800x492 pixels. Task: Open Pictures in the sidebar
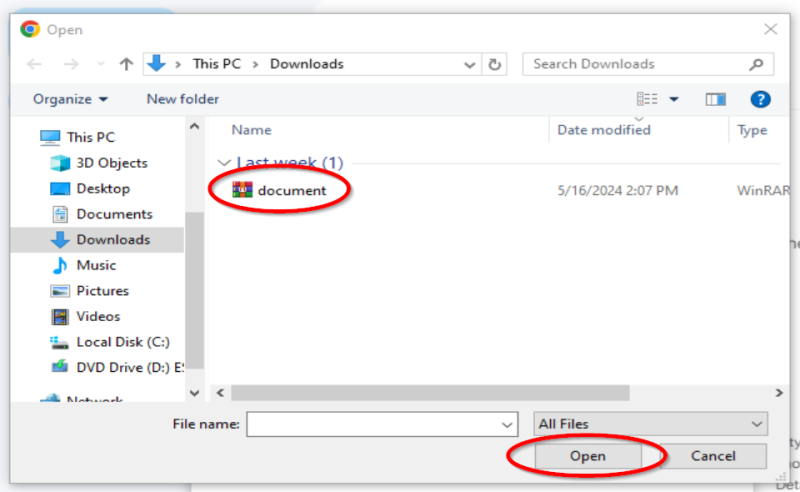(x=103, y=290)
